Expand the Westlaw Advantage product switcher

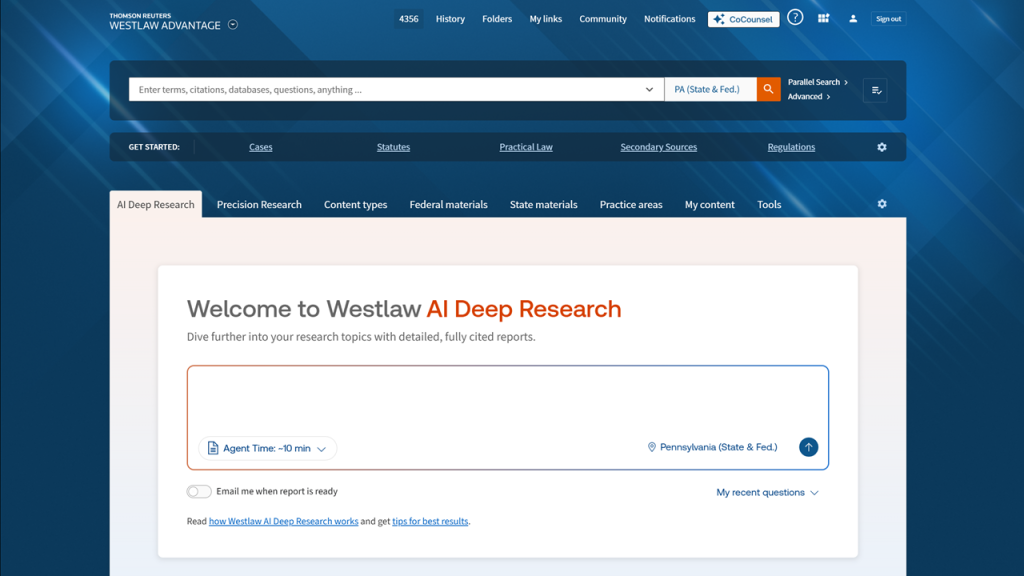point(233,25)
